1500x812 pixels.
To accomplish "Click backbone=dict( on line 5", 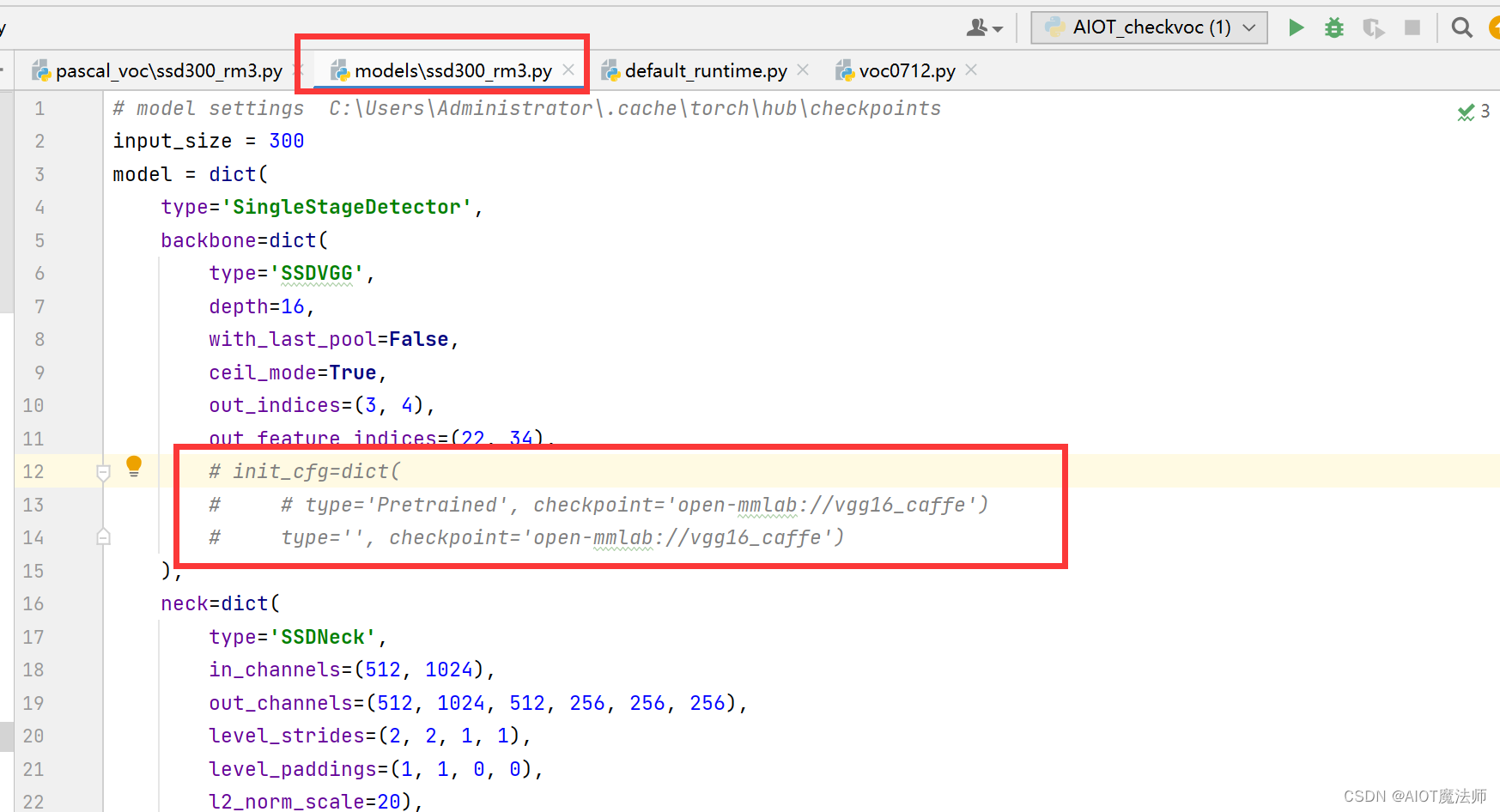I will click(x=245, y=241).
